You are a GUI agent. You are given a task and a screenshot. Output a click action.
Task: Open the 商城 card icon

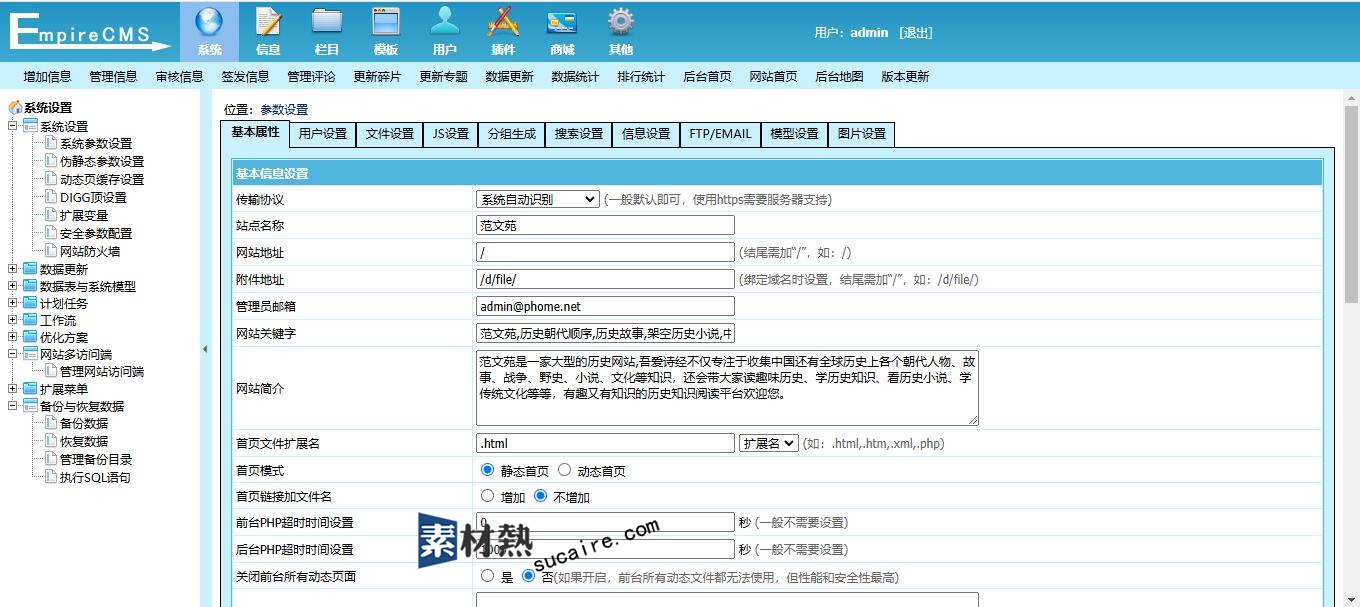tap(562, 22)
